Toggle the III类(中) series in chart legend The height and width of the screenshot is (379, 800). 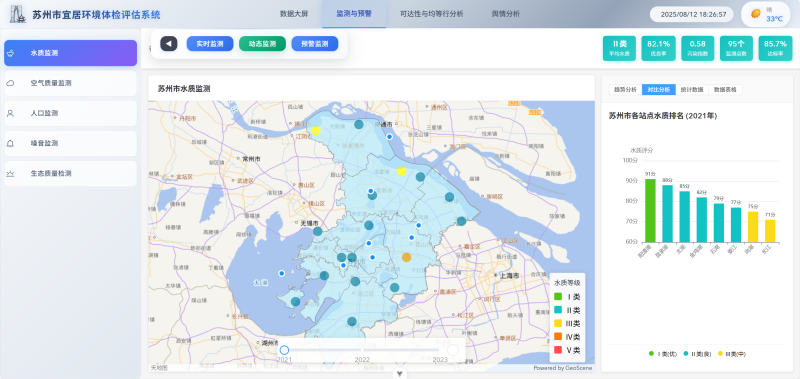(732, 353)
